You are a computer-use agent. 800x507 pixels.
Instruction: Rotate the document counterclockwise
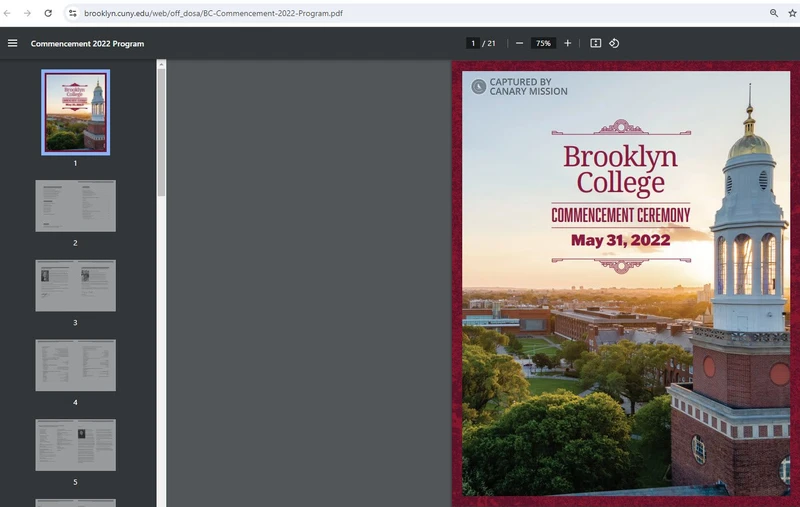614,43
